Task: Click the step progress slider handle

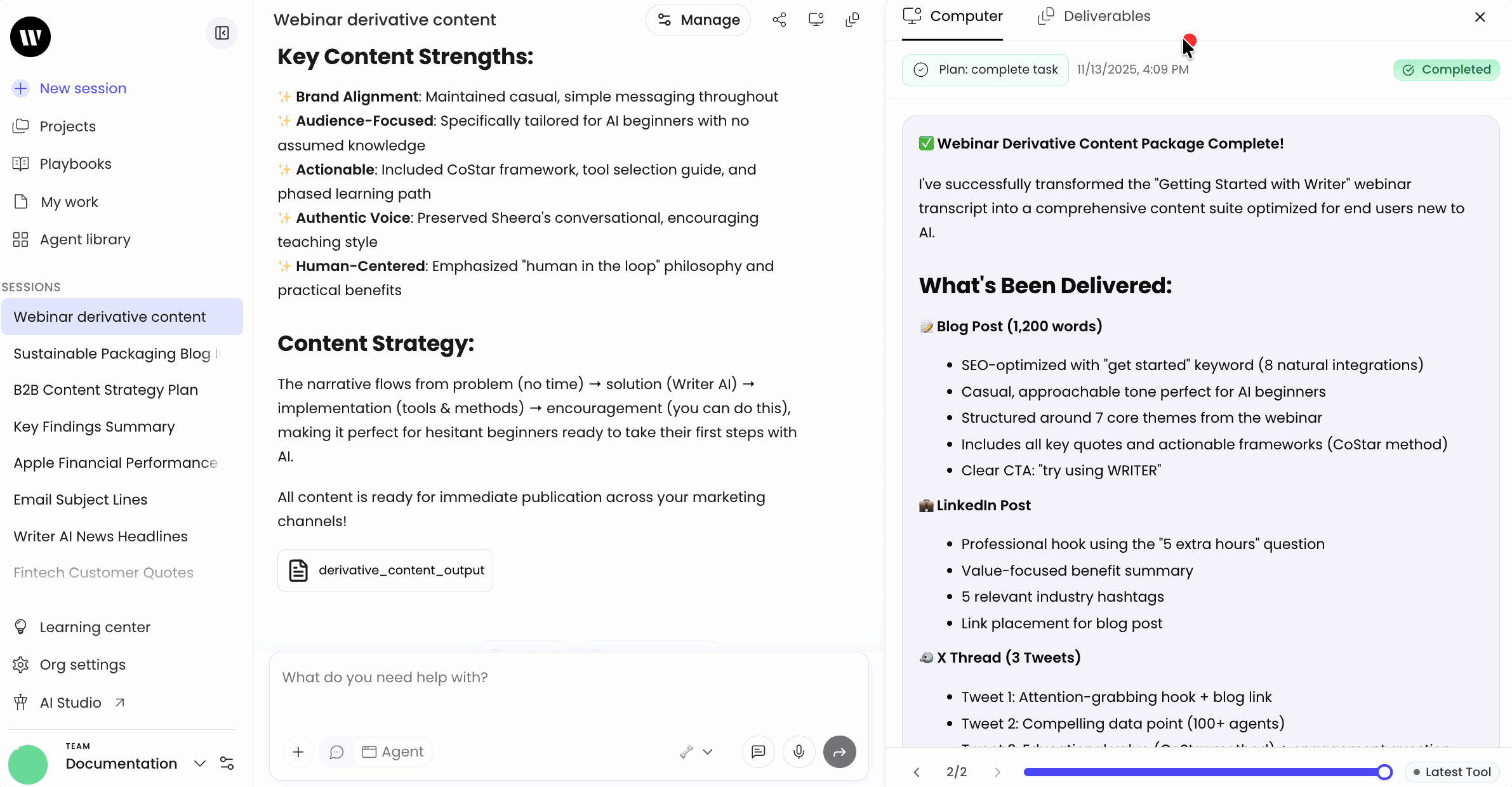Action: point(1384,772)
